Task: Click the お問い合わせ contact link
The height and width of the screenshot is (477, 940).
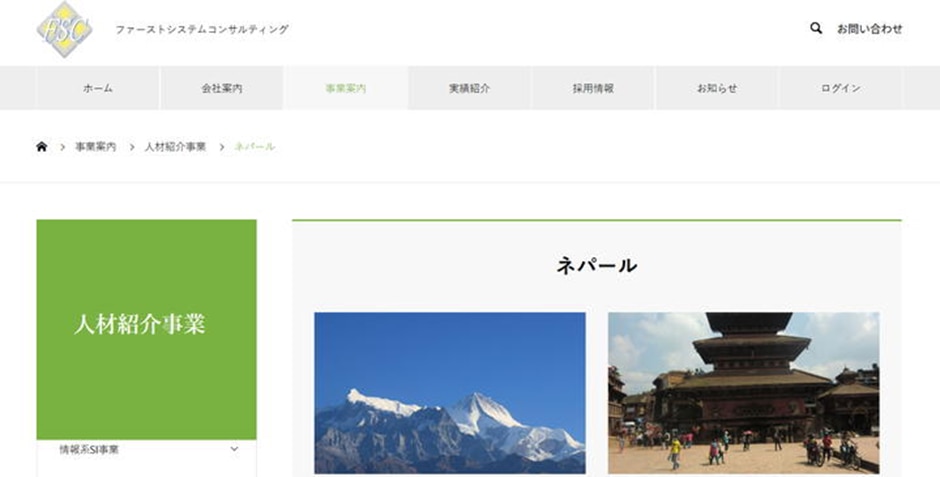Action: 869,29
